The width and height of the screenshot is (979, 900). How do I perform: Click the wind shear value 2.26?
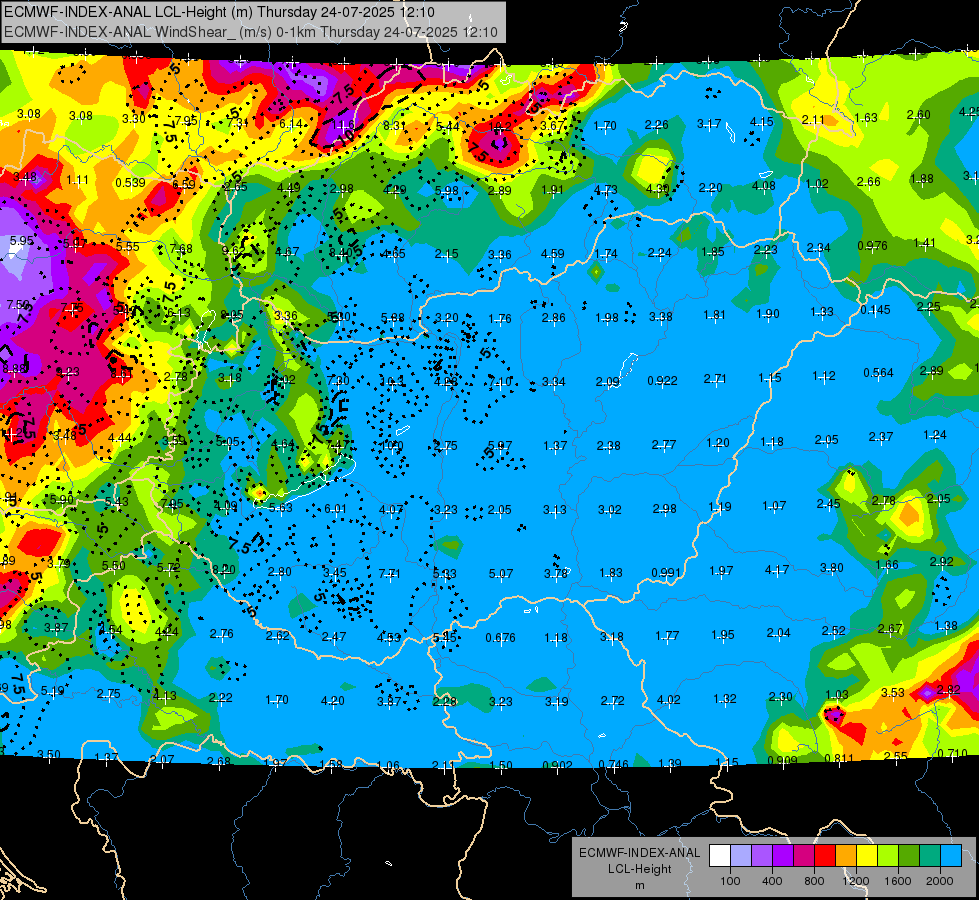pyautogui.click(x=656, y=125)
